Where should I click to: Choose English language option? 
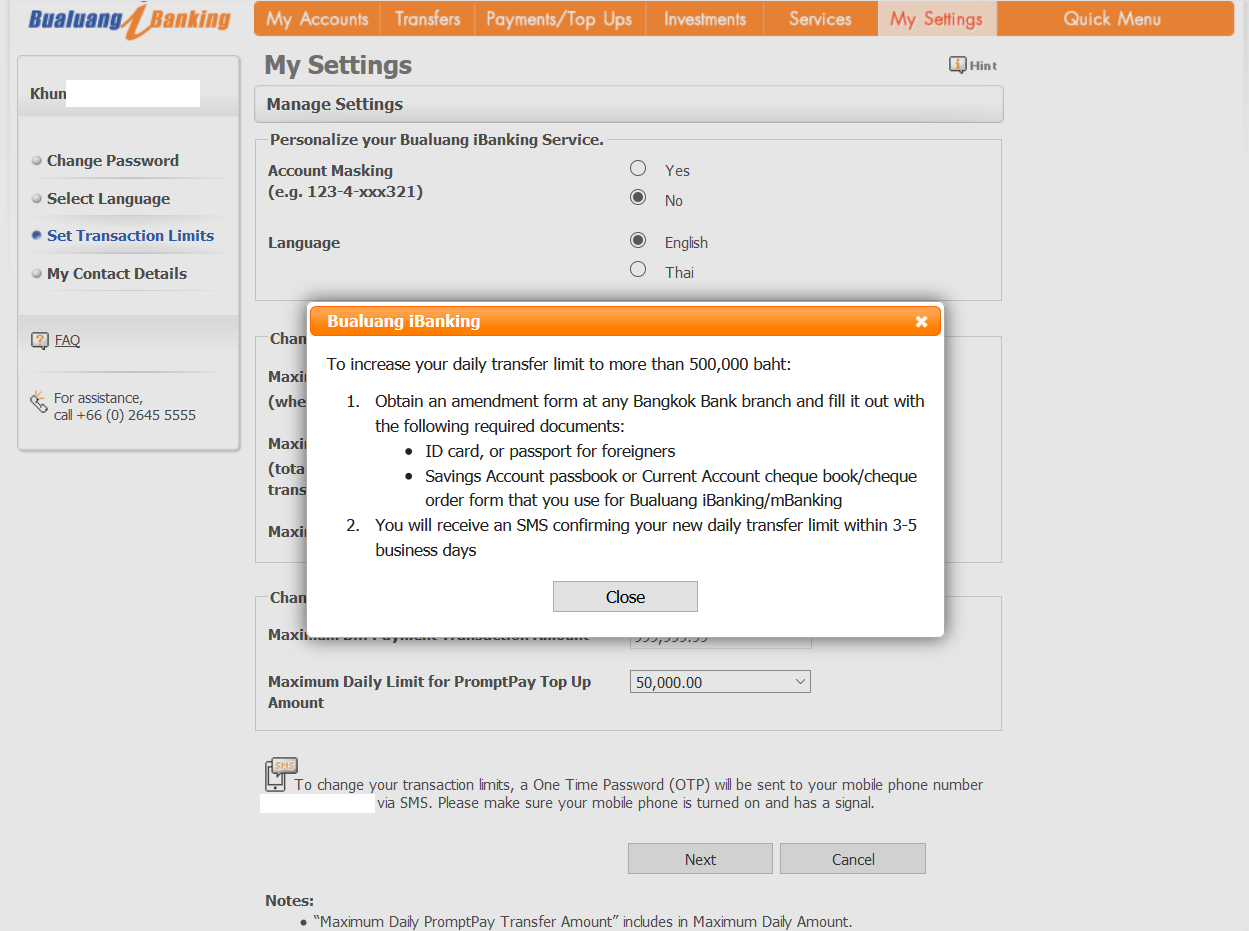(x=638, y=240)
